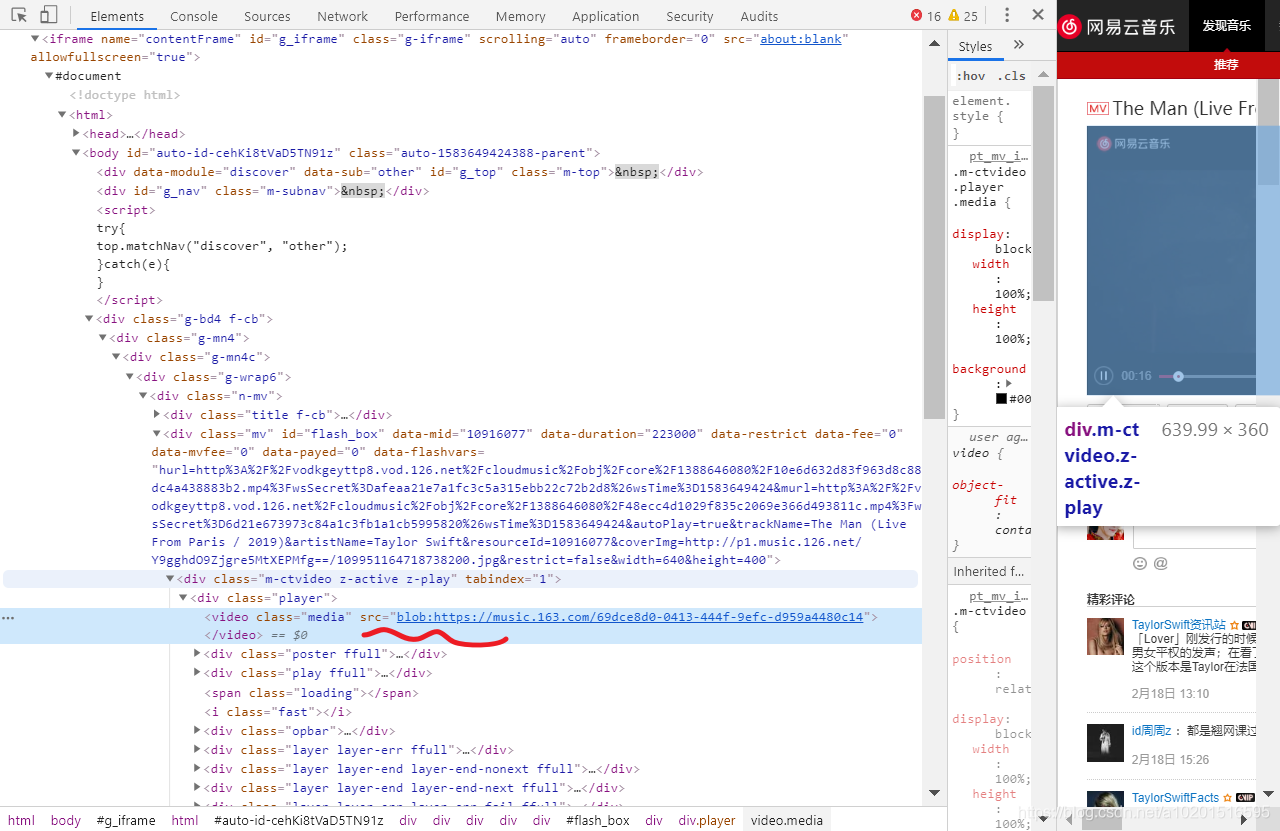Screen dimensions: 1280x831
Task: Toggle the device toolbar icon
Action: (x=49, y=15)
